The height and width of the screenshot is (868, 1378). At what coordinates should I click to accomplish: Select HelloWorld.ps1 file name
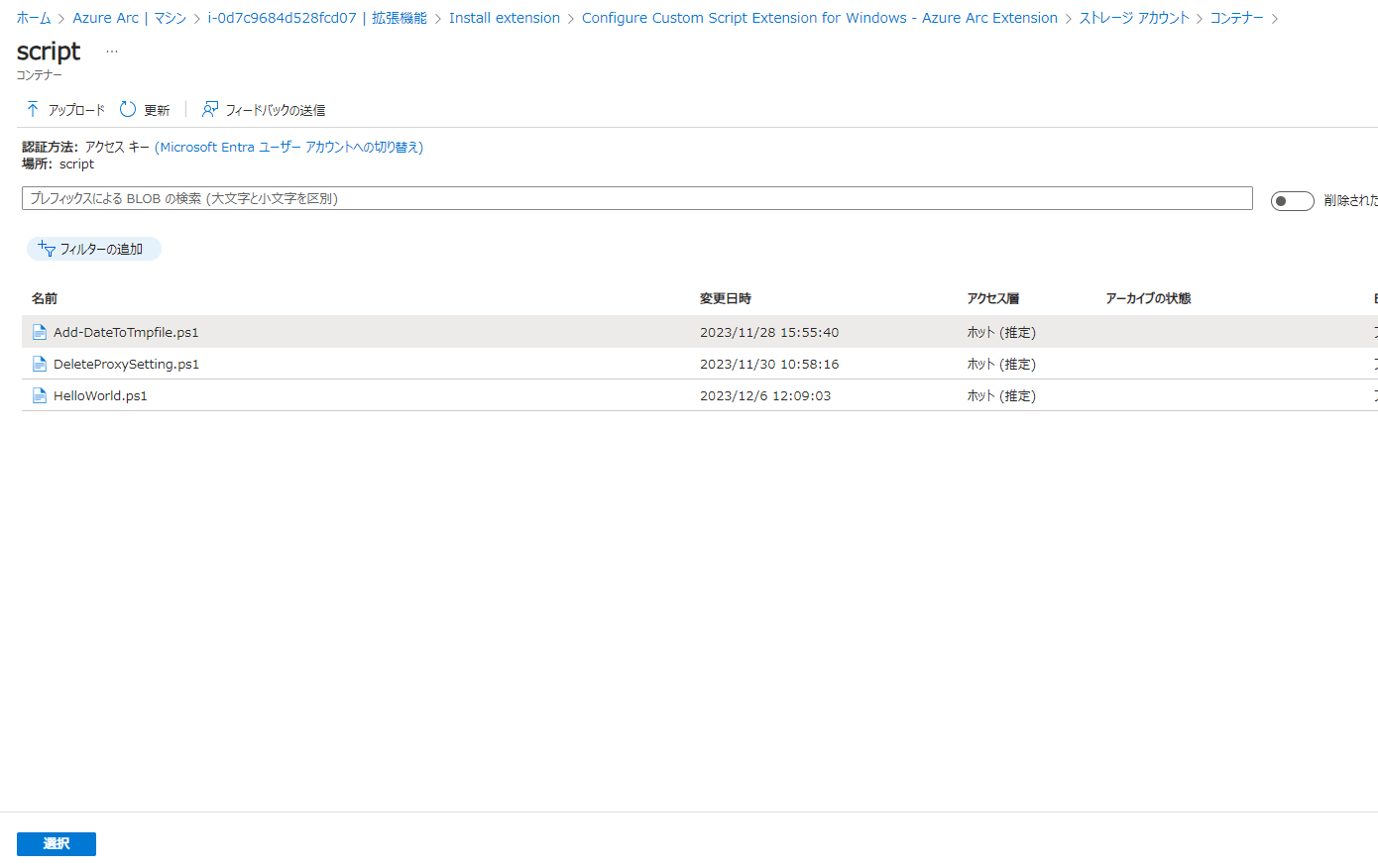[x=100, y=395]
